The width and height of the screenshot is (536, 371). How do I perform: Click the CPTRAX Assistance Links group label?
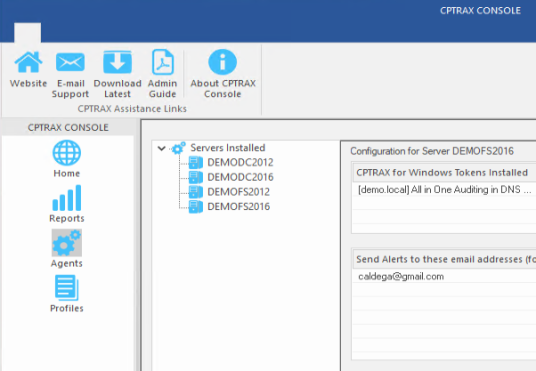(x=132, y=109)
